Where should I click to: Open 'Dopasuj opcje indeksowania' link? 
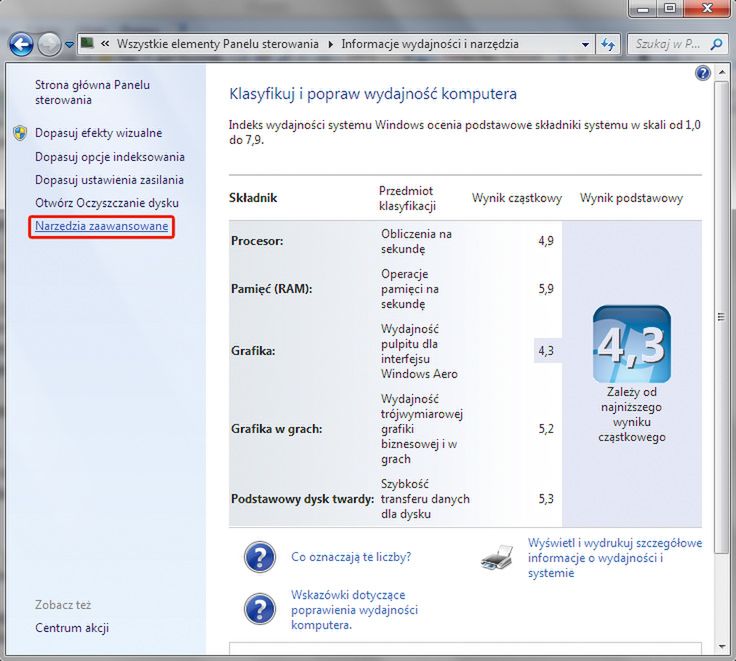(110, 157)
